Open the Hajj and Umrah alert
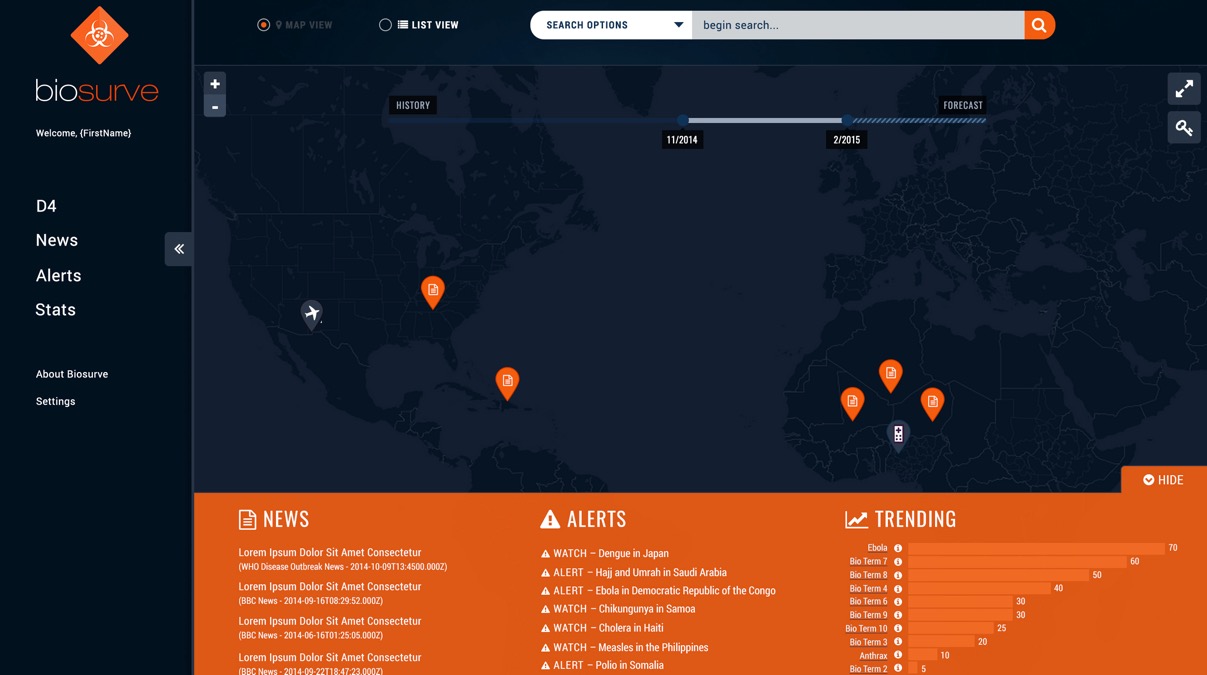This screenshot has width=1207, height=675. coord(634,573)
